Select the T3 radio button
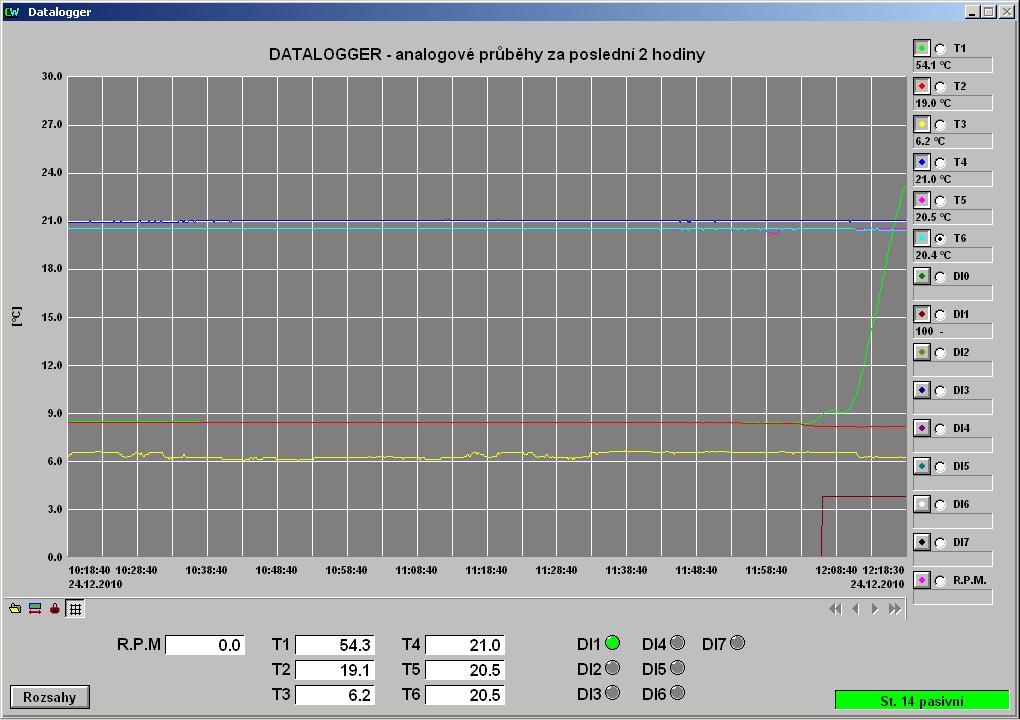 [x=940, y=125]
